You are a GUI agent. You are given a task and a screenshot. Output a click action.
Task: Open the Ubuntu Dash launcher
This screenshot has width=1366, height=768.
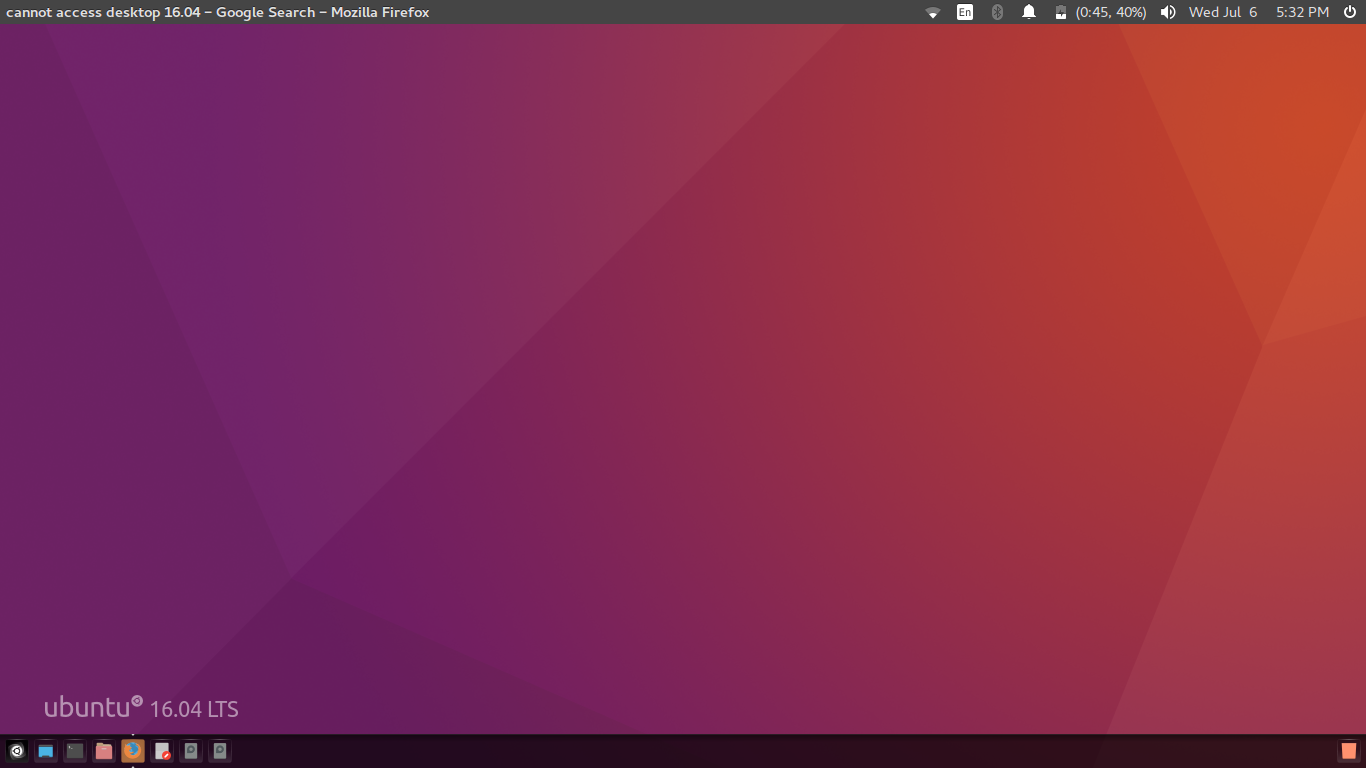[x=17, y=751]
